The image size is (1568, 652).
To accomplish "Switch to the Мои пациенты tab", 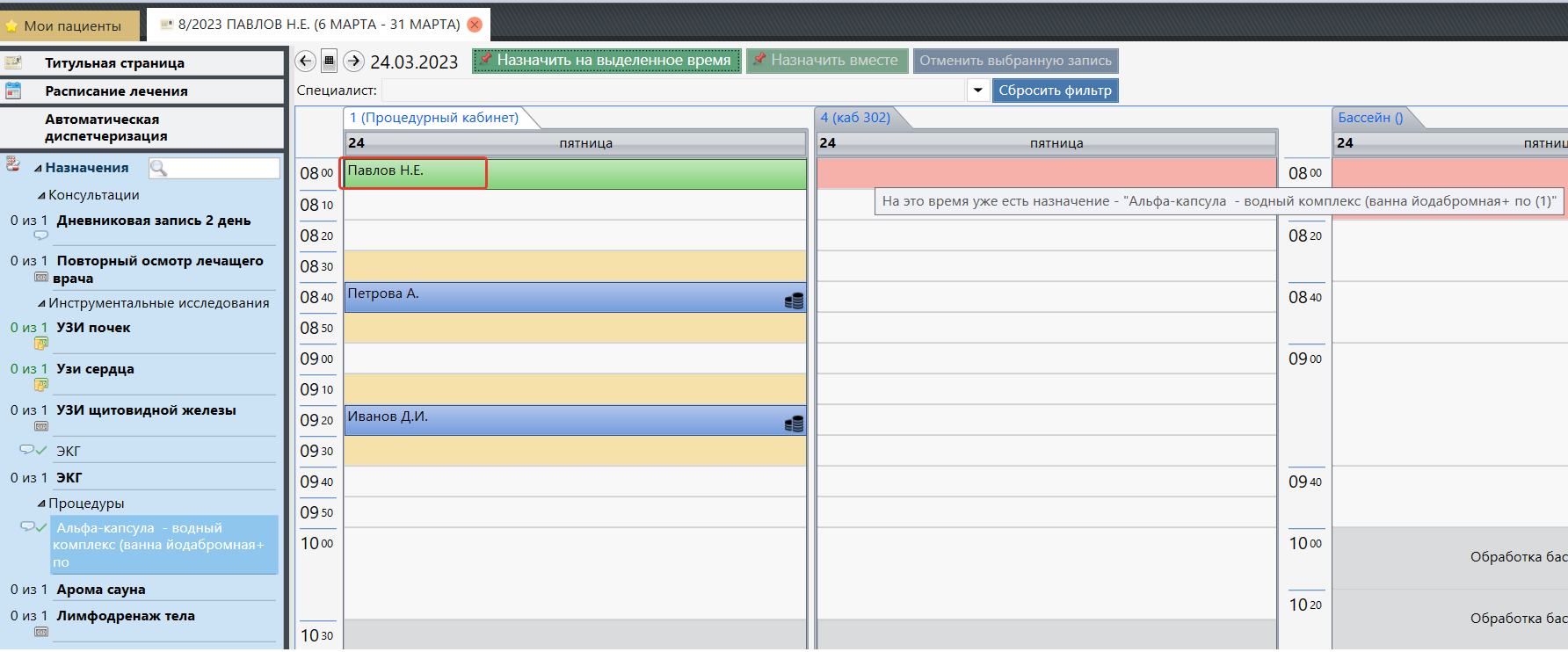I will [x=71, y=25].
